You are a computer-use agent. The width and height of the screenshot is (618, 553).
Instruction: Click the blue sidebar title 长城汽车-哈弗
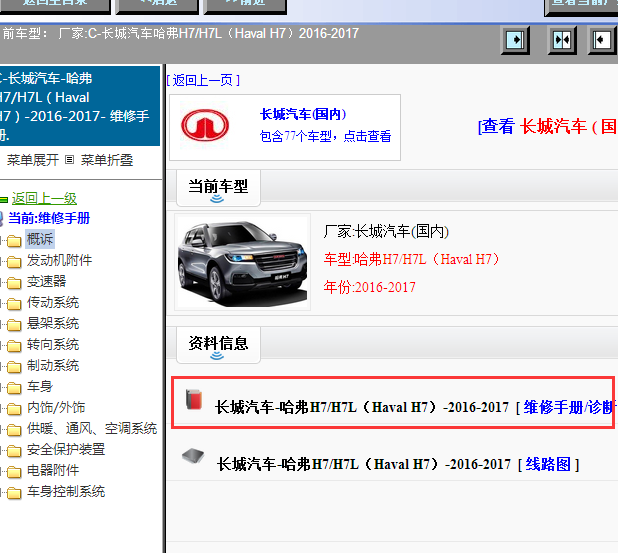[x=80, y=106]
